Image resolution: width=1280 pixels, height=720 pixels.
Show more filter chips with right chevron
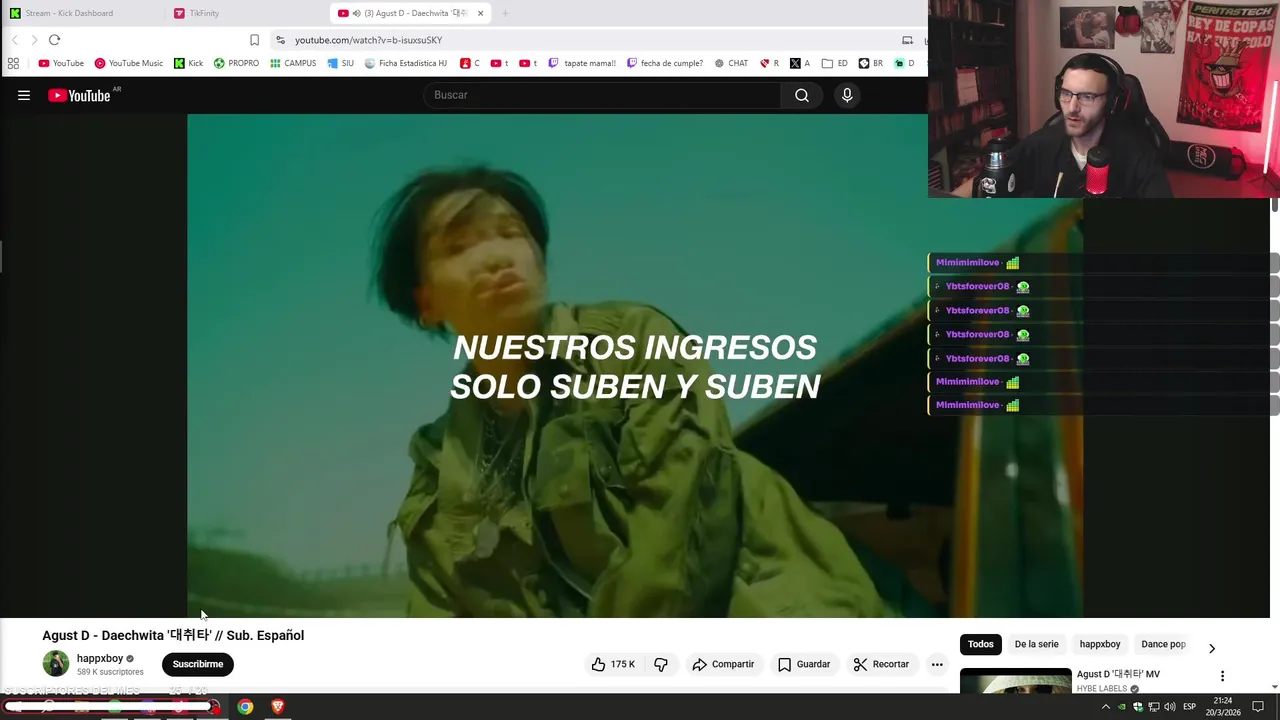[x=1212, y=648]
